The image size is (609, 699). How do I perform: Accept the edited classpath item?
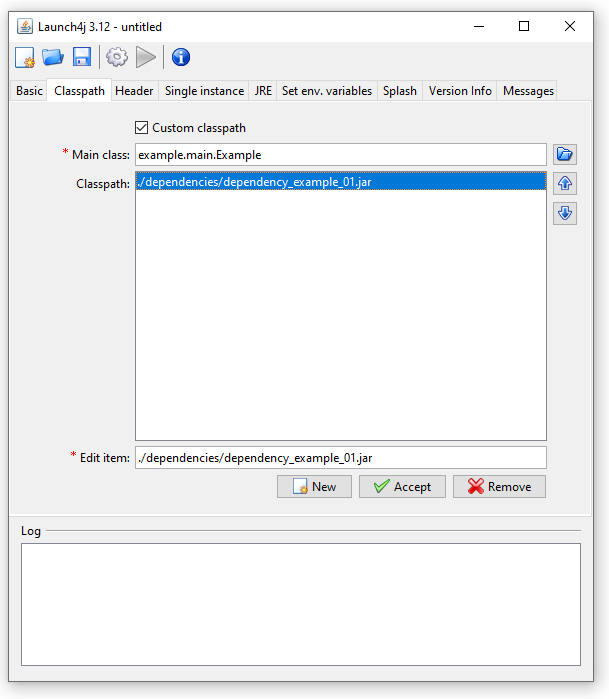(402, 486)
